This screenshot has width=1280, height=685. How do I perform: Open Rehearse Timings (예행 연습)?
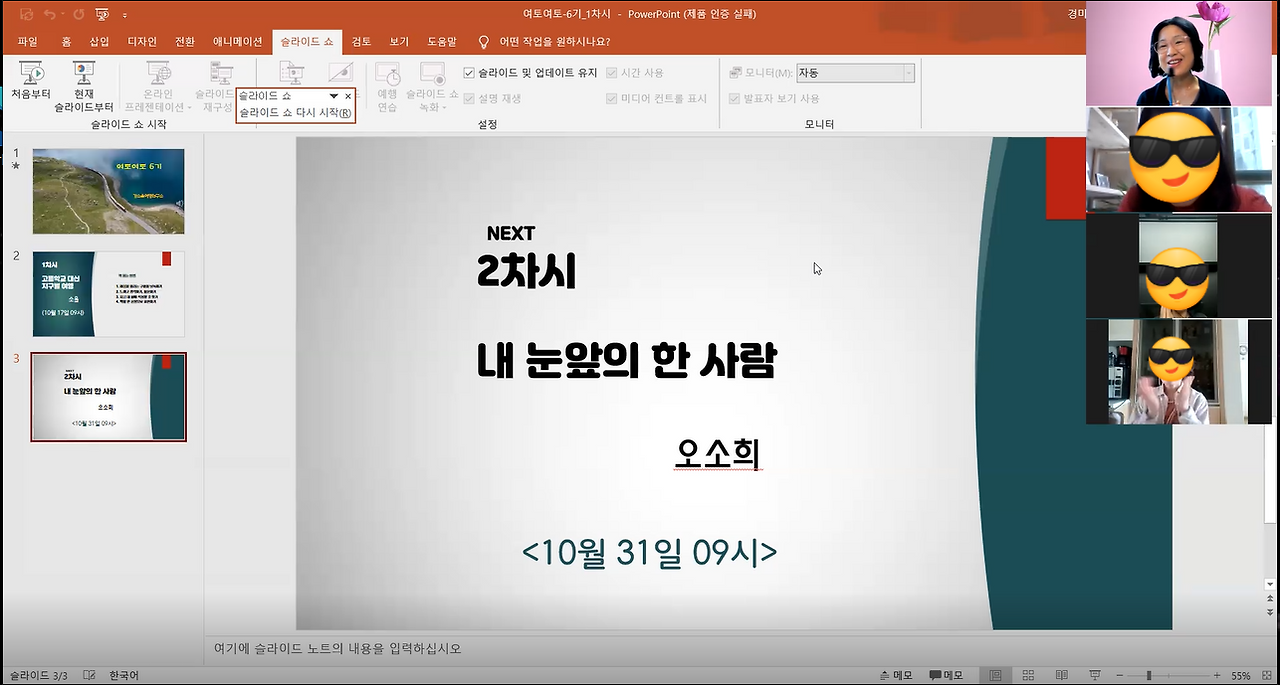click(386, 85)
